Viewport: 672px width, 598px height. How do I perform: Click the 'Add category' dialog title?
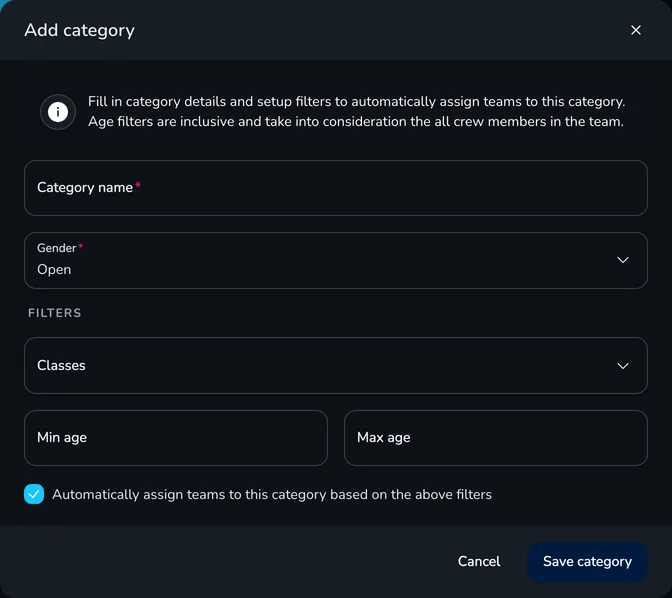click(79, 30)
